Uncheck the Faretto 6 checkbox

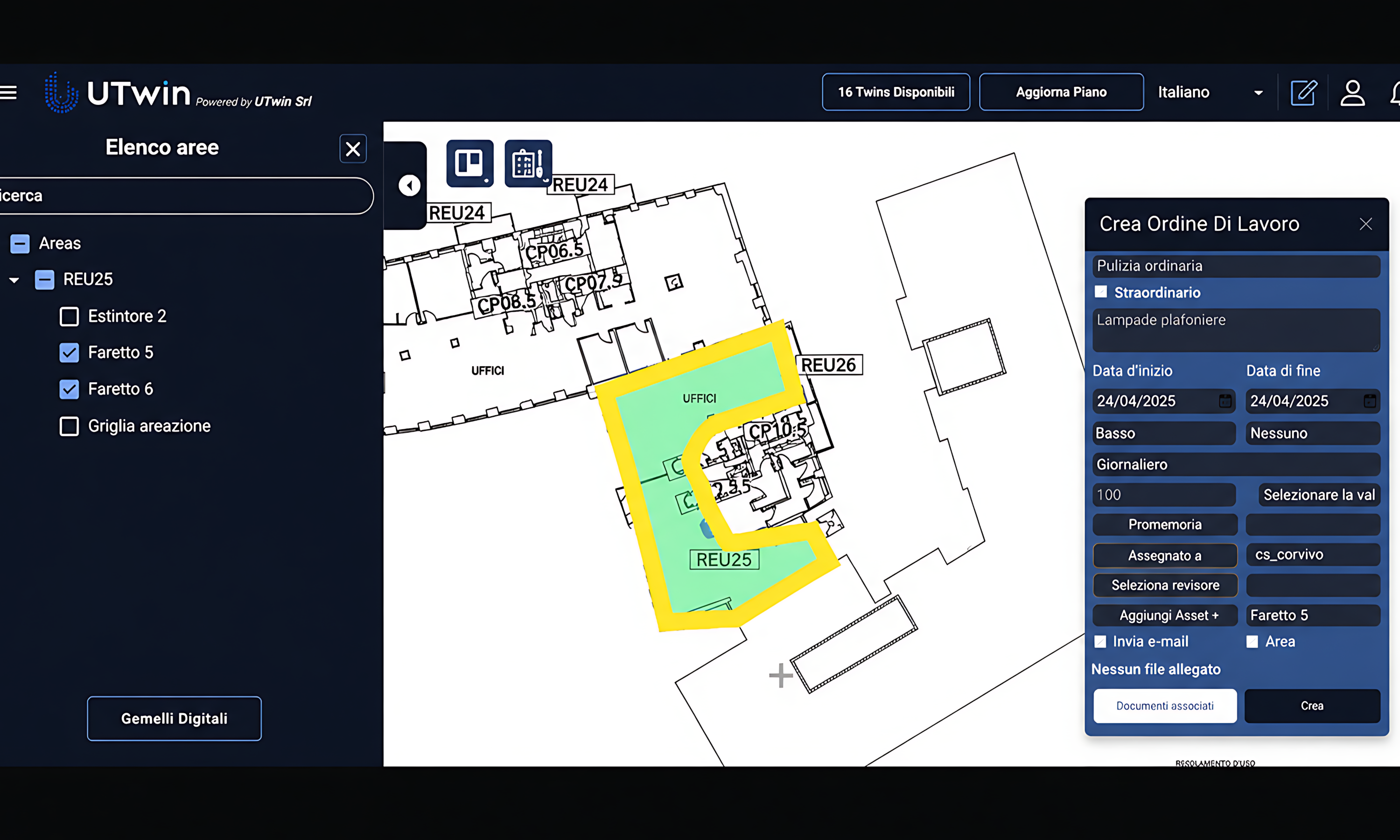point(69,390)
